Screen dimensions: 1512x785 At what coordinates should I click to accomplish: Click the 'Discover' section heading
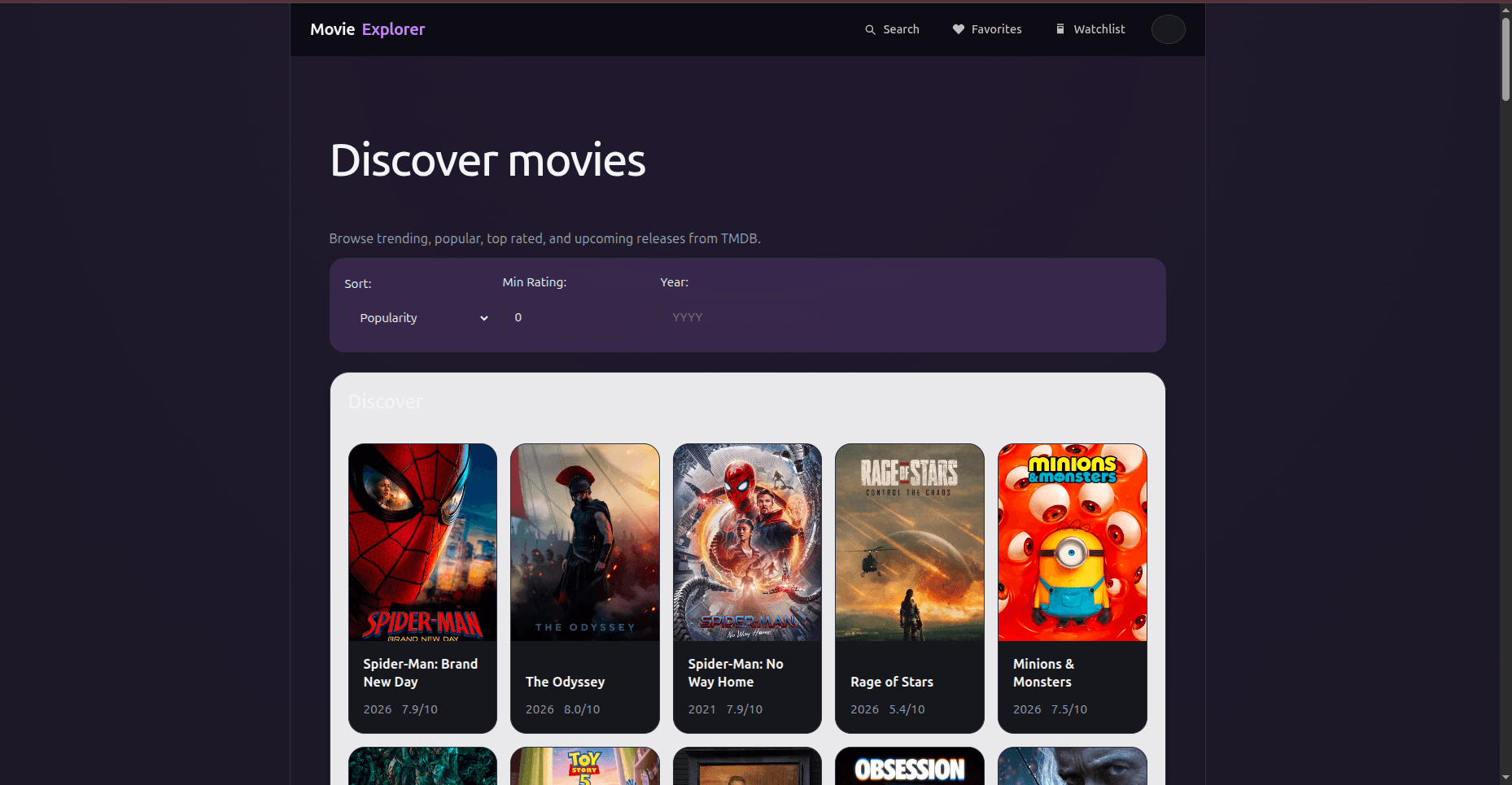pos(385,402)
